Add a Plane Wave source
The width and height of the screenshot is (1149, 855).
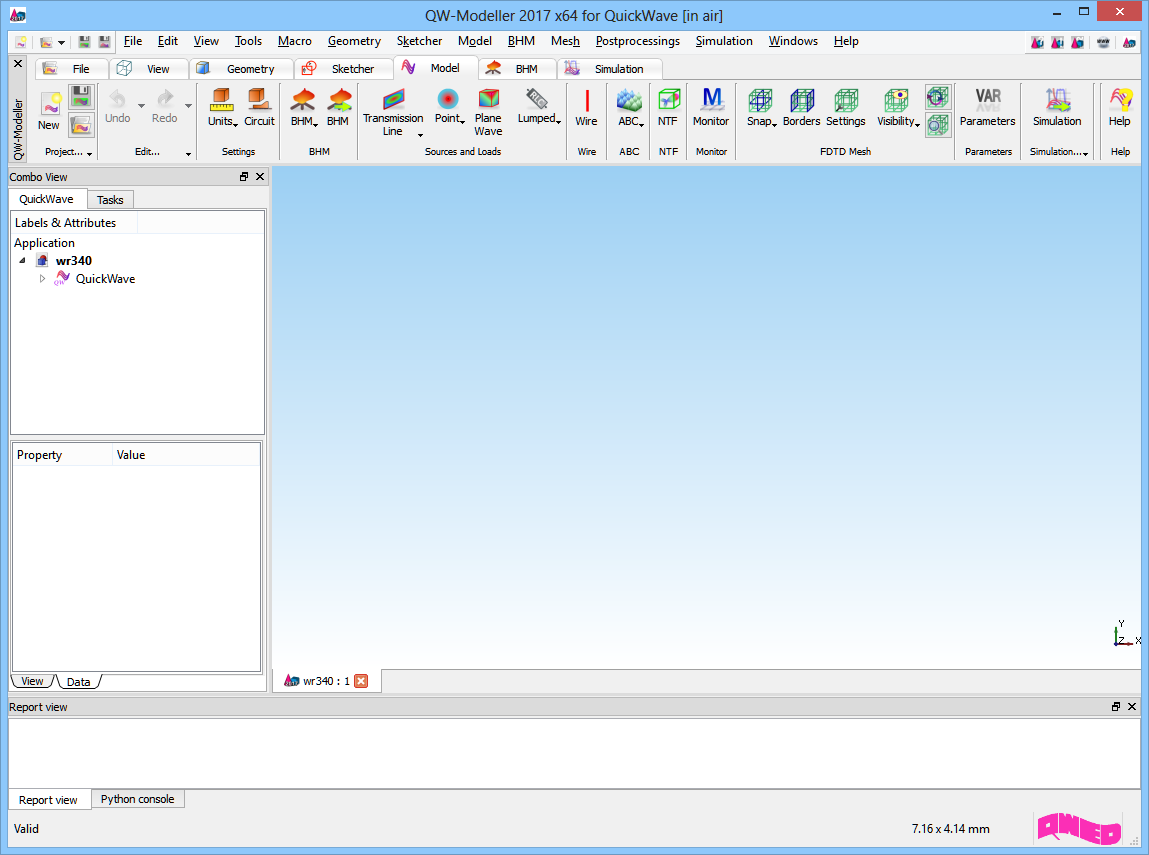coord(488,111)
